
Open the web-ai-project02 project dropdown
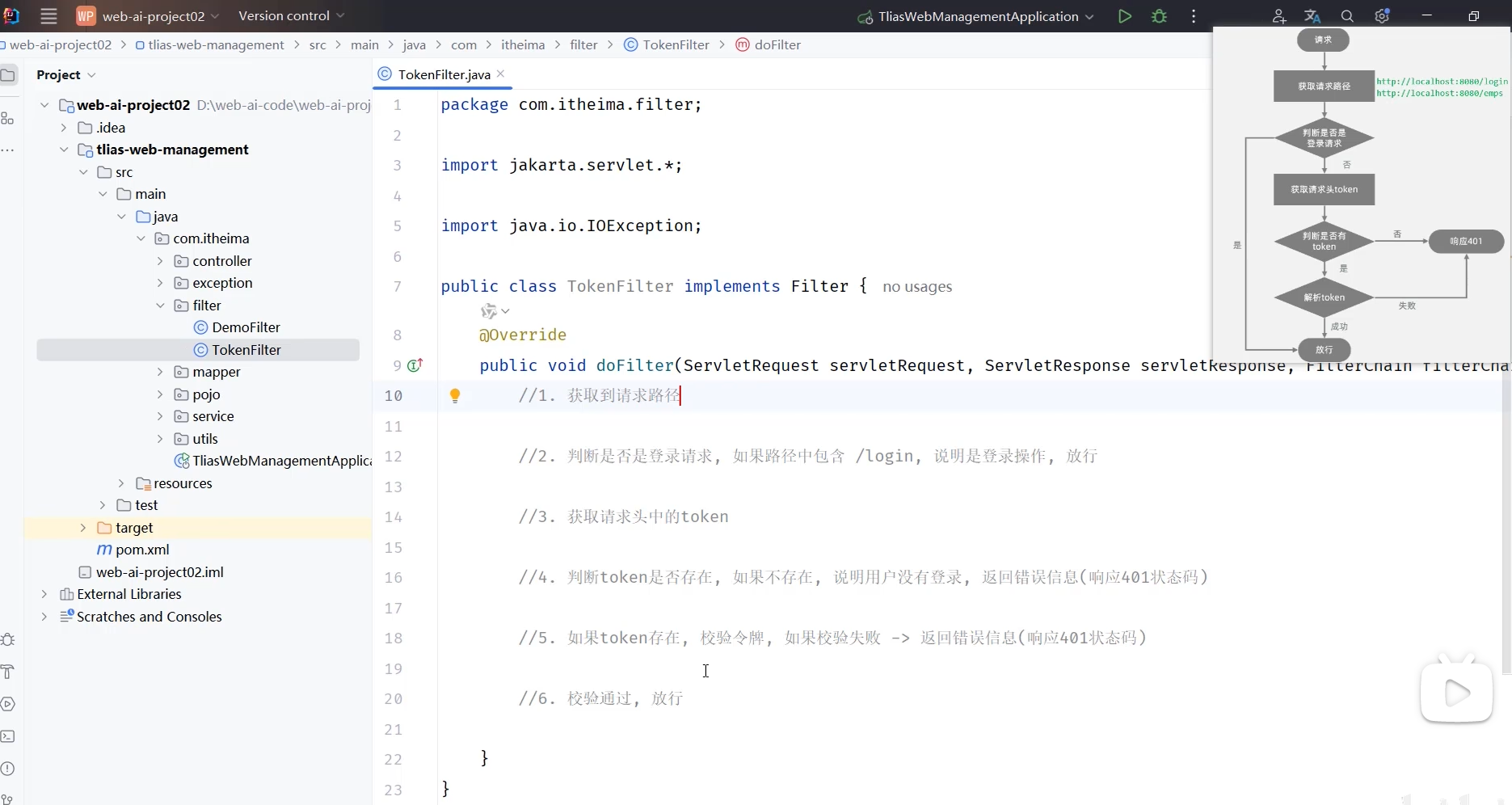coord(150,16)
